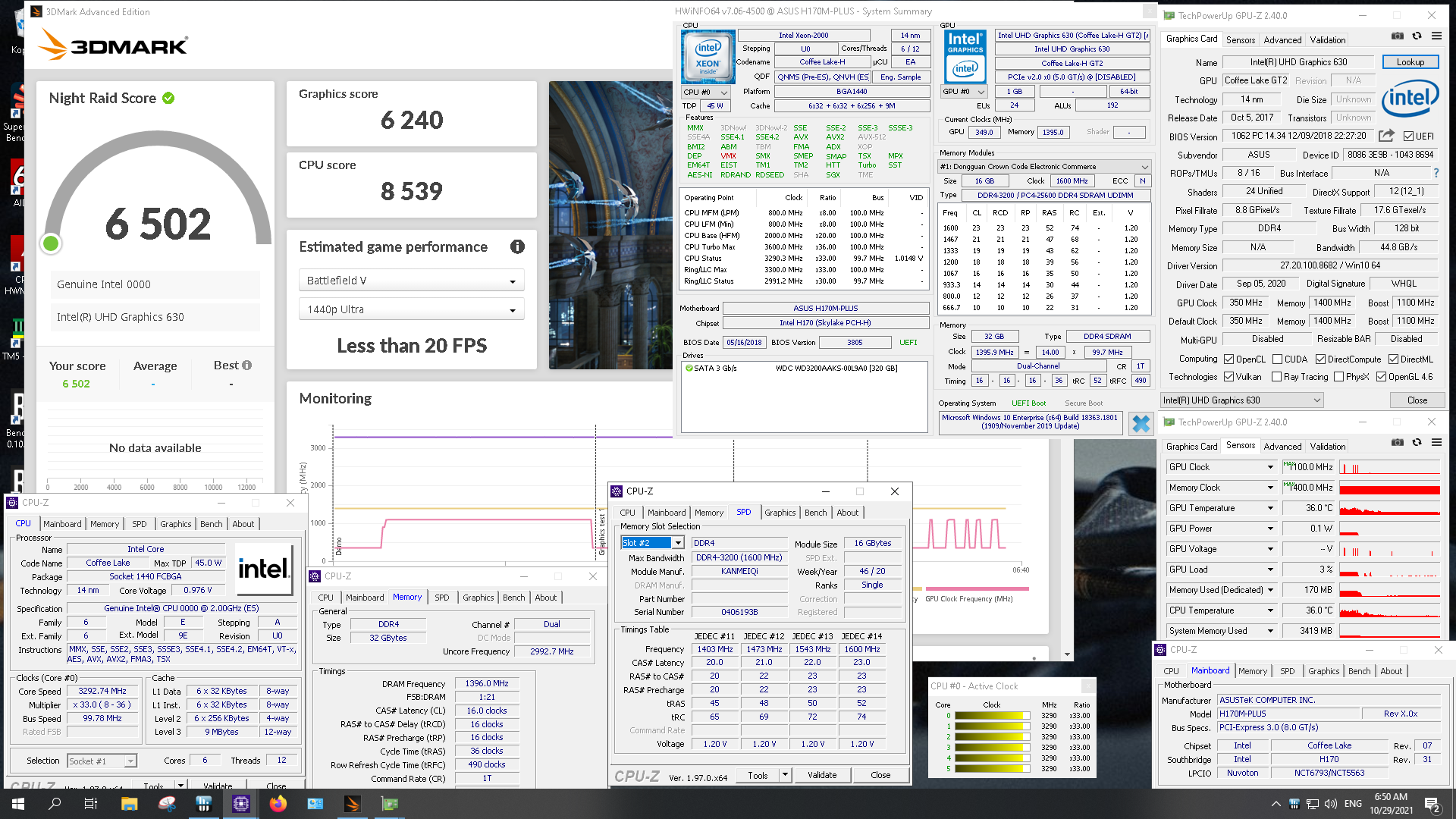Click the GPU-Z refresh icon
Viewport: 1456px width, 819px height.
pyautogui.click(x=1417, y=36)
